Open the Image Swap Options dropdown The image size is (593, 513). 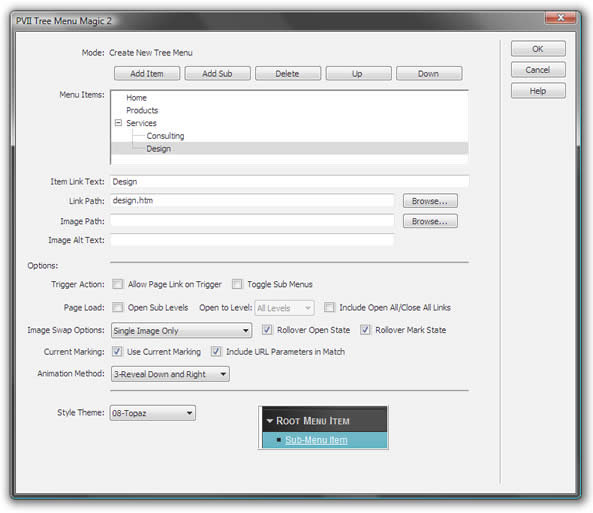182,330
